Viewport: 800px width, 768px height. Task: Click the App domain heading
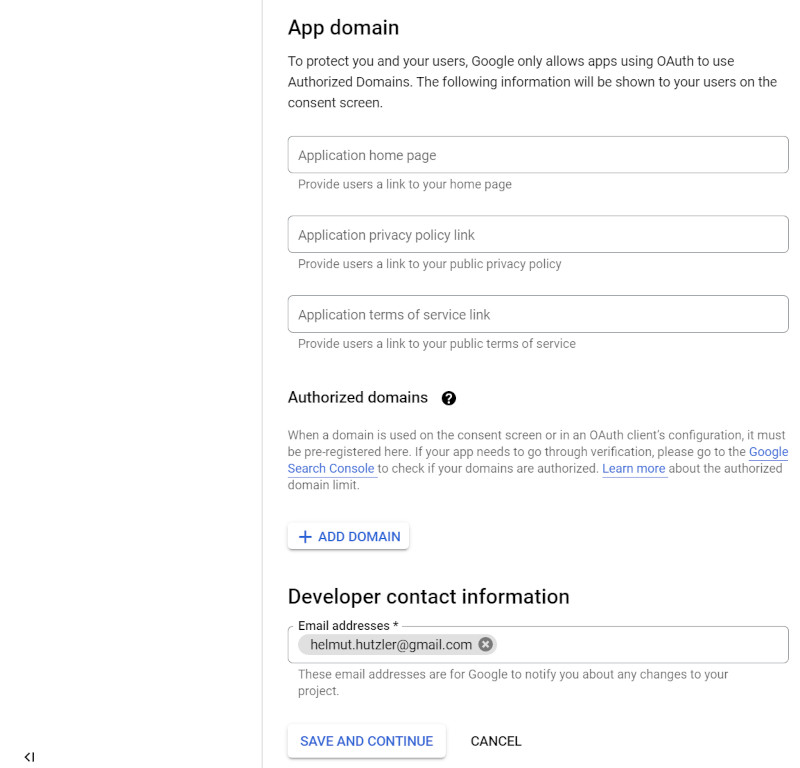(343, 28)
